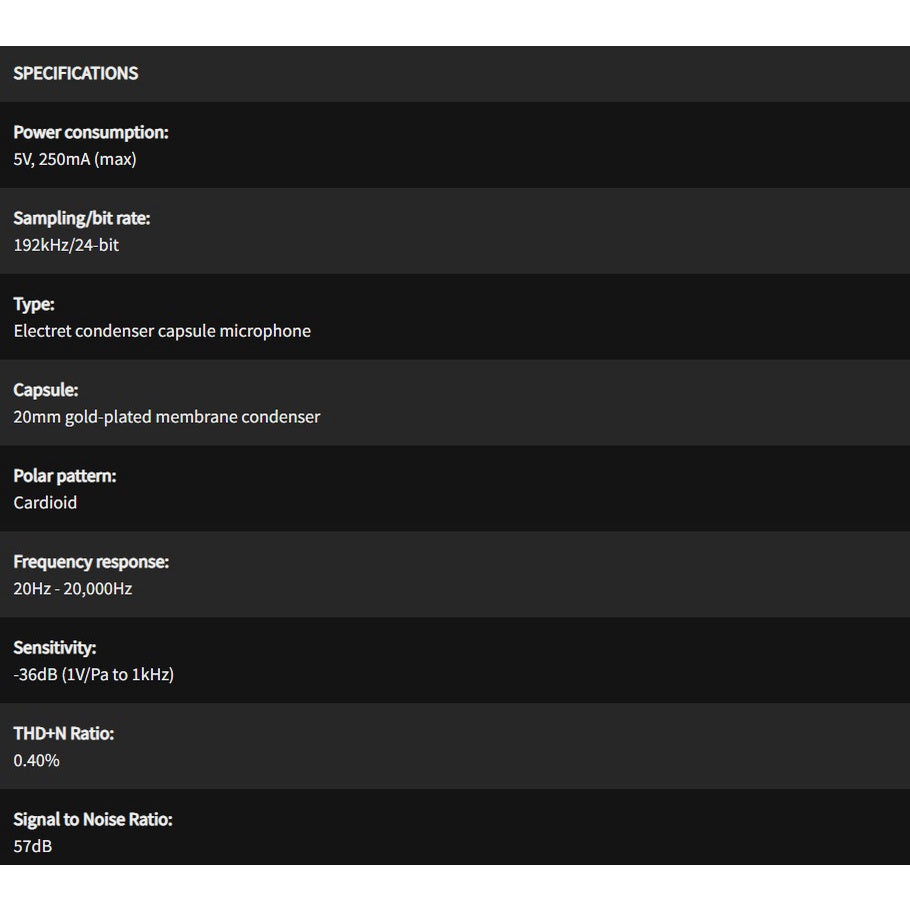The image size is (910, 910).
Task: Click the 'Frequency response:' label
Action: tap(91, 562)
